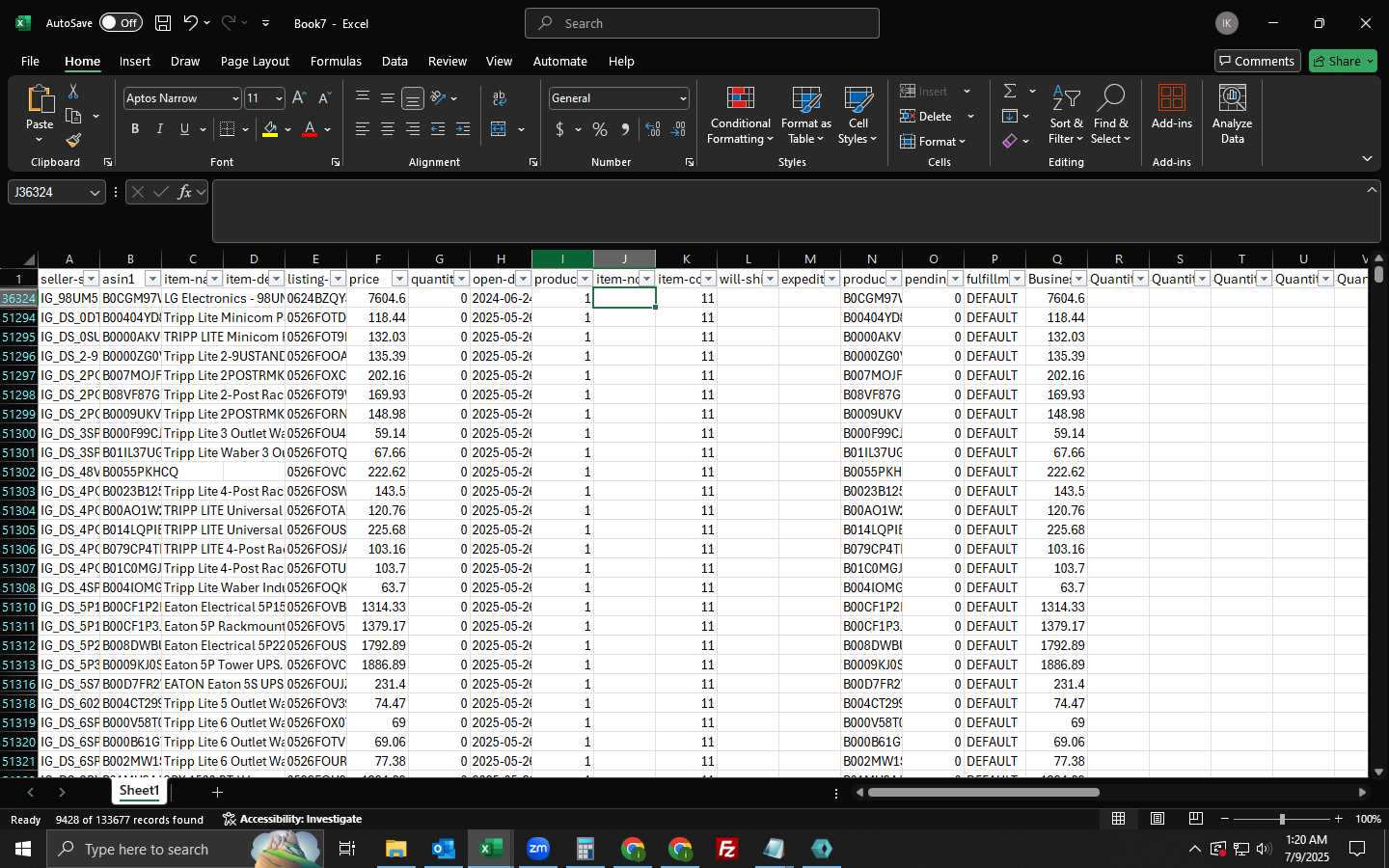The width and height of the screenshot is (1389, 868).
Task: Click the Search box in title bar
Action: click(x=702, y=23)
